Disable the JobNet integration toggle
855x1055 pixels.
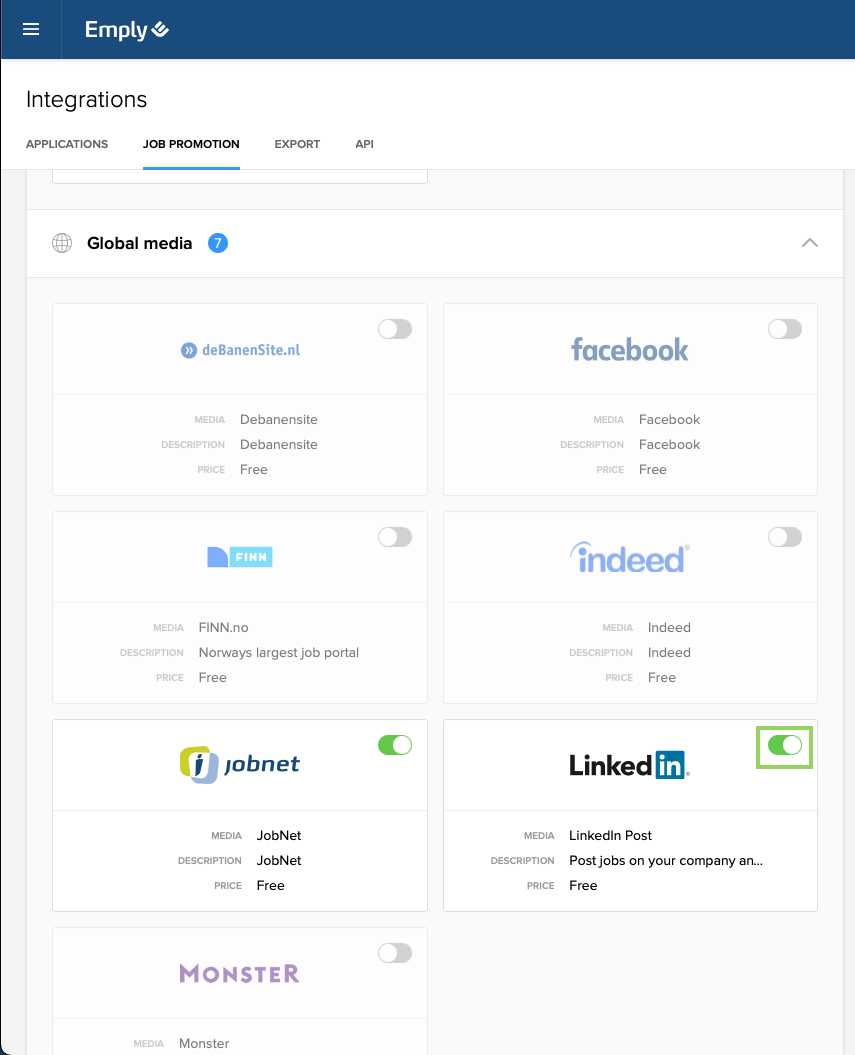[x=394, y=745]
